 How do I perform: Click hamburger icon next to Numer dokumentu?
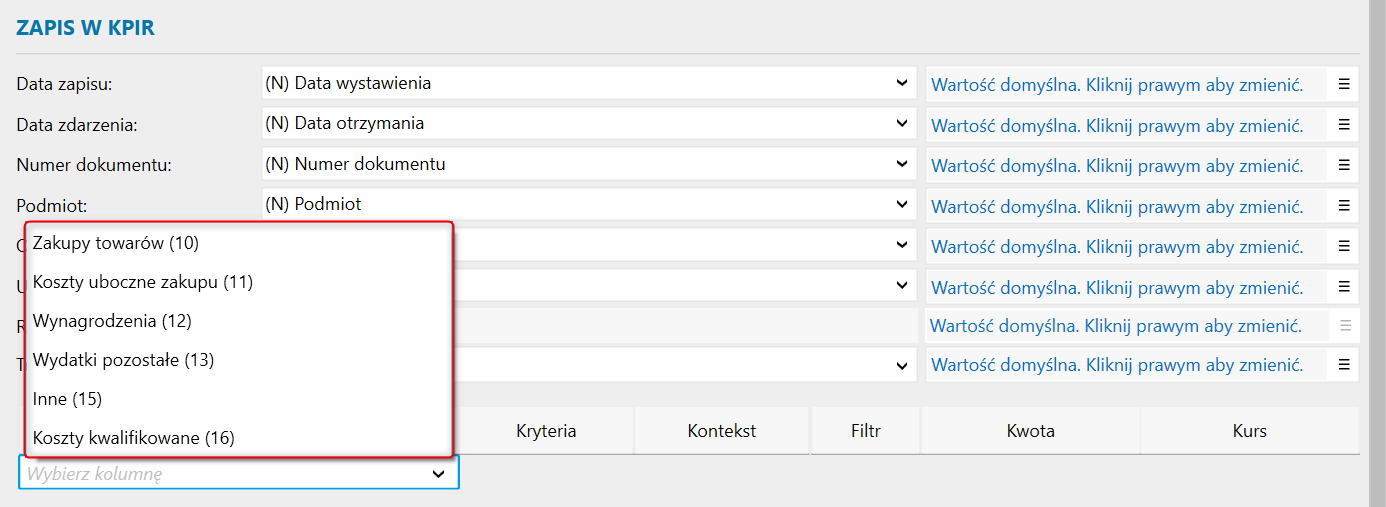tap(1344, 165)
